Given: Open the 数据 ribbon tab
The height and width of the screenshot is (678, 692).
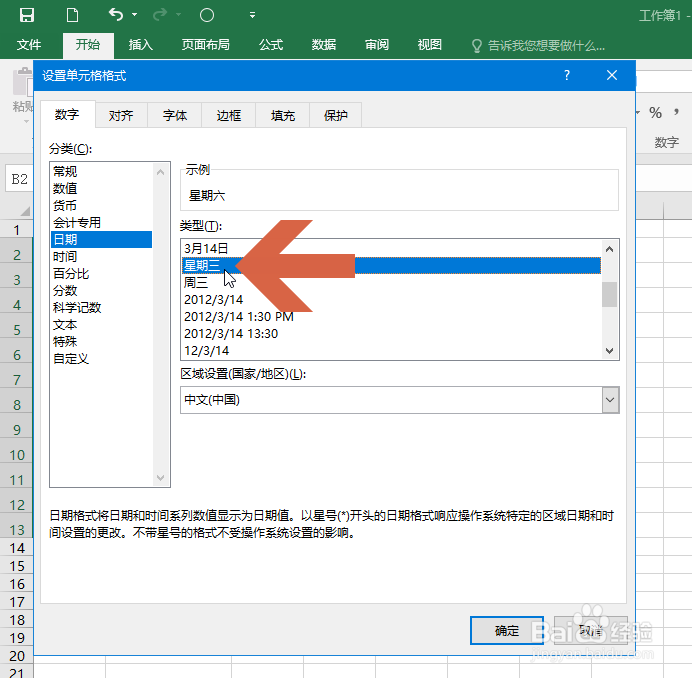Looking at the screenshot, I should 324,45.
